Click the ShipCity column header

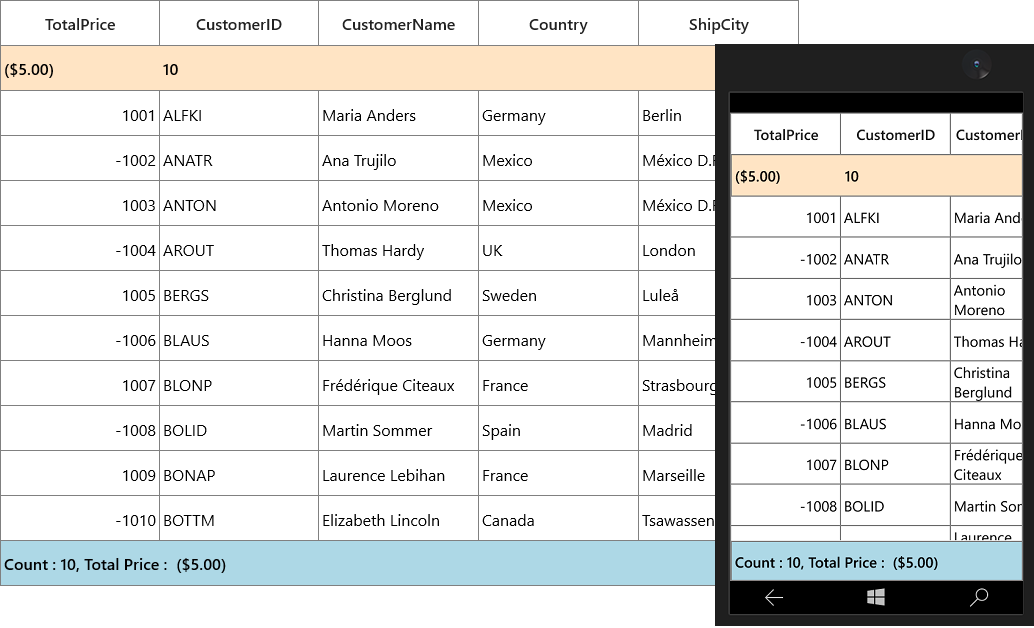click(718, 24)
